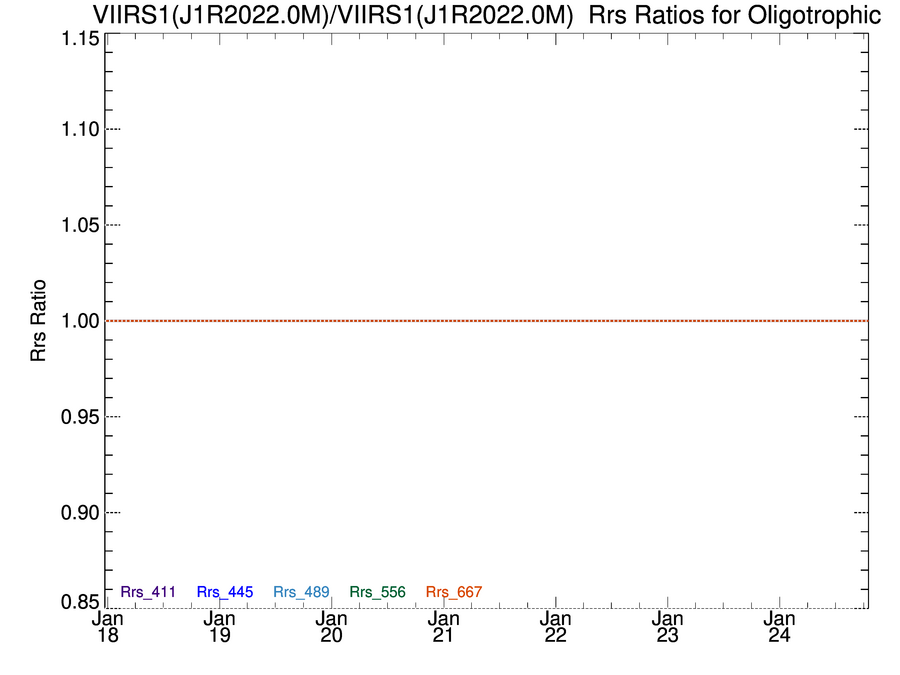
Task: Click the Rrs_445 legend label
Action: click(x=225, y=592)
